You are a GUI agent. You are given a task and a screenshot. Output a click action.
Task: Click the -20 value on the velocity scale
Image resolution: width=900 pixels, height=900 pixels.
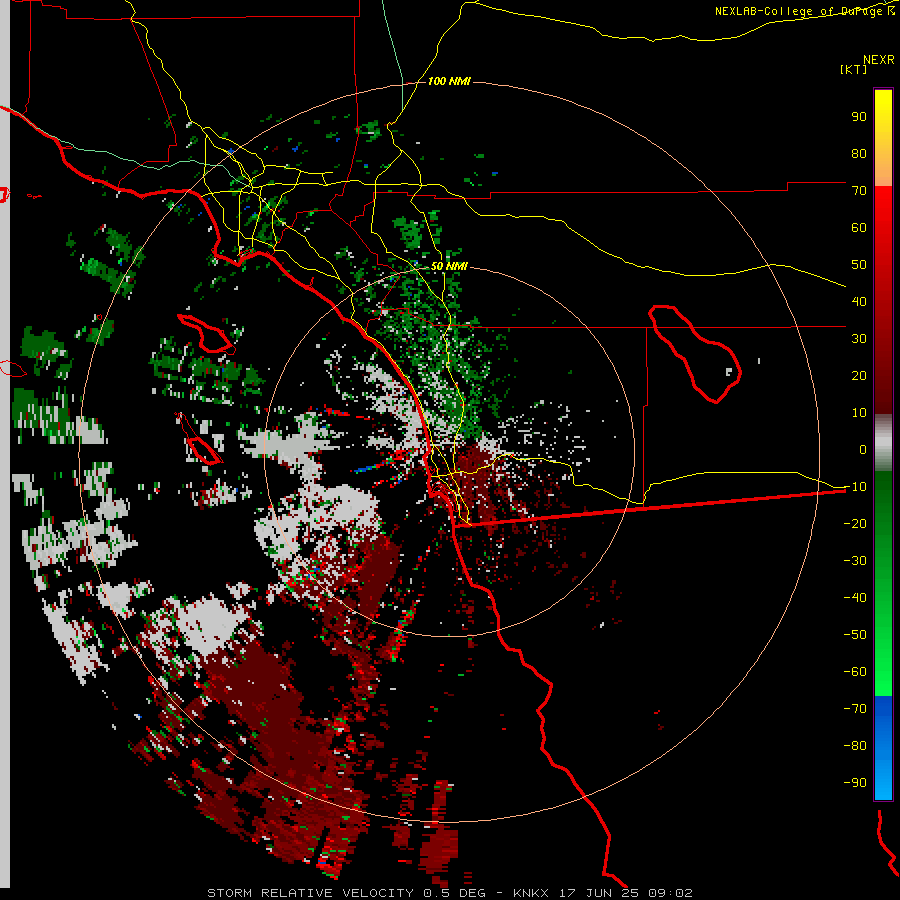[855, 524]
